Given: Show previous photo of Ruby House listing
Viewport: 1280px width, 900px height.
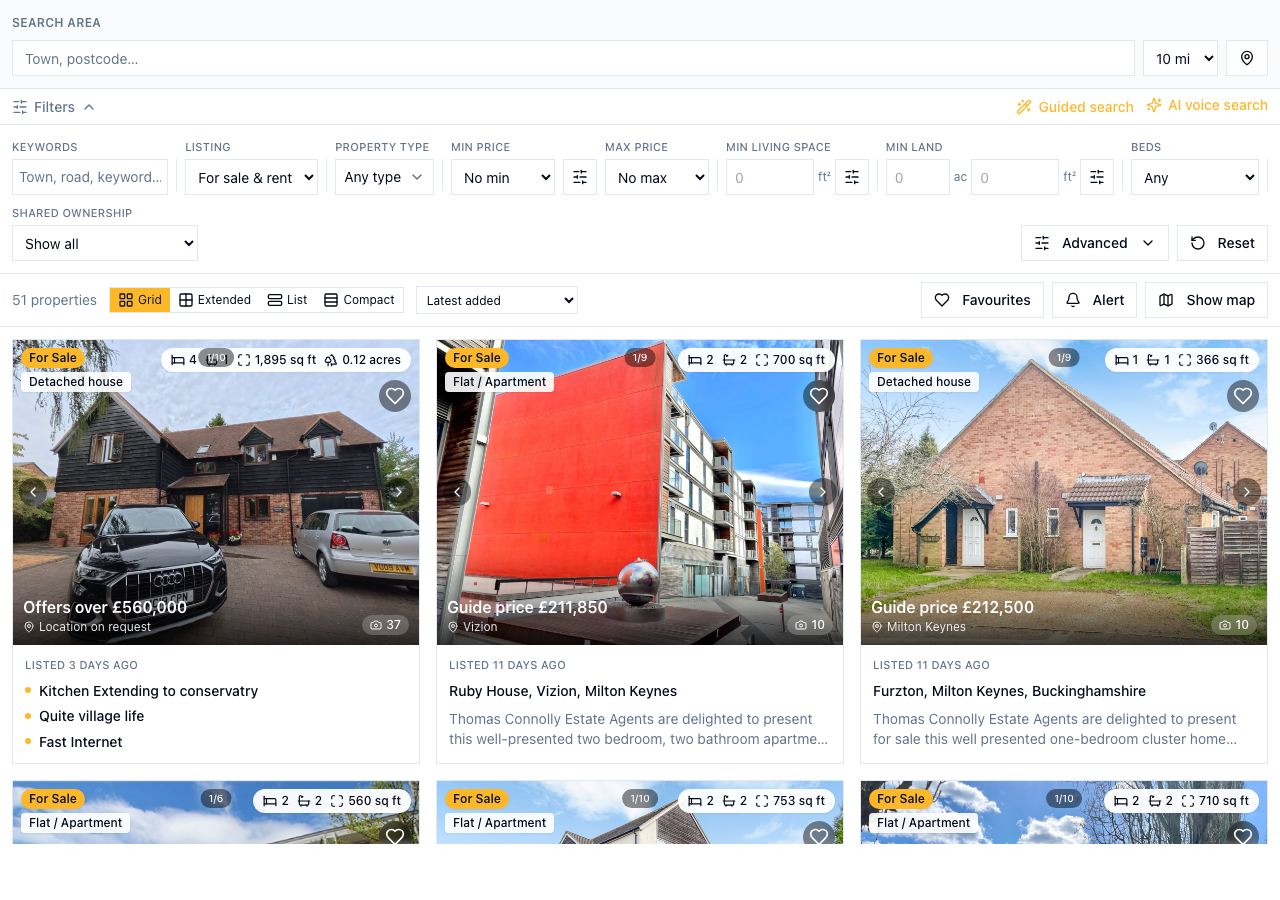Looking at the screenshot, I should (x=458, y=491).
